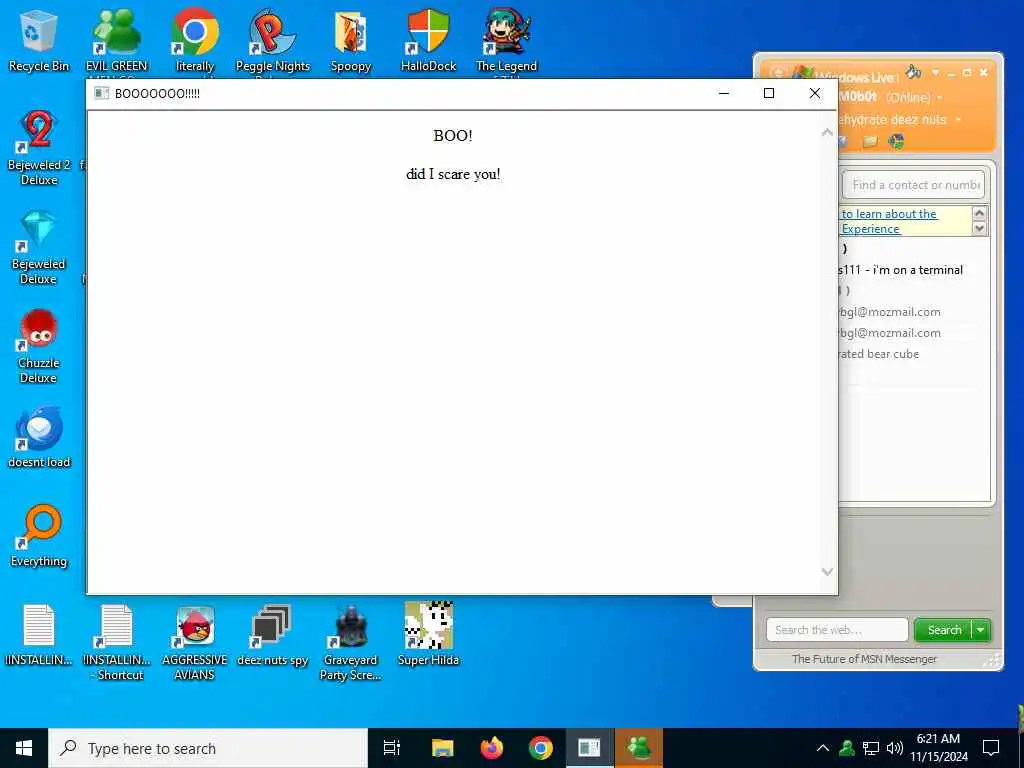Click the 'Type here to search' taskbar box
The height and width of the screenshot is (768, 1024).
click(x=208, y=748)
